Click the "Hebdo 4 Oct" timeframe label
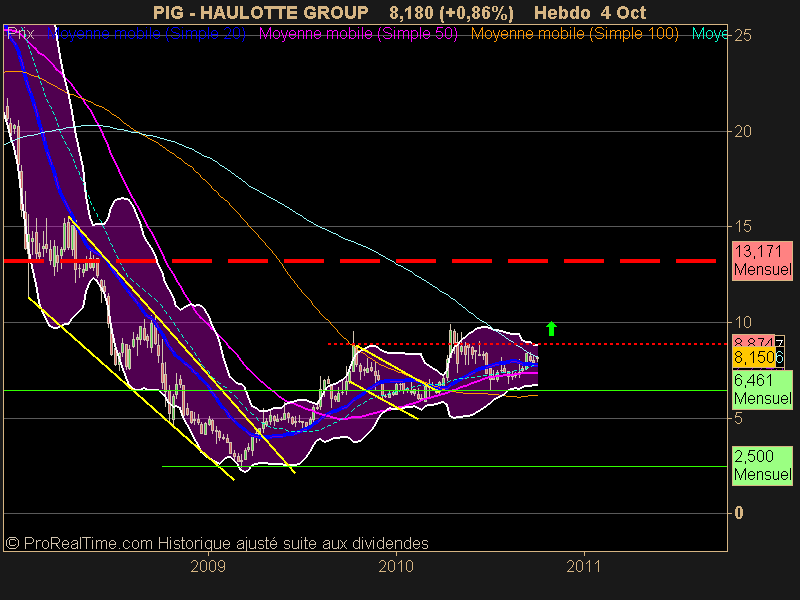800x600 pixels. coord(590,13)
